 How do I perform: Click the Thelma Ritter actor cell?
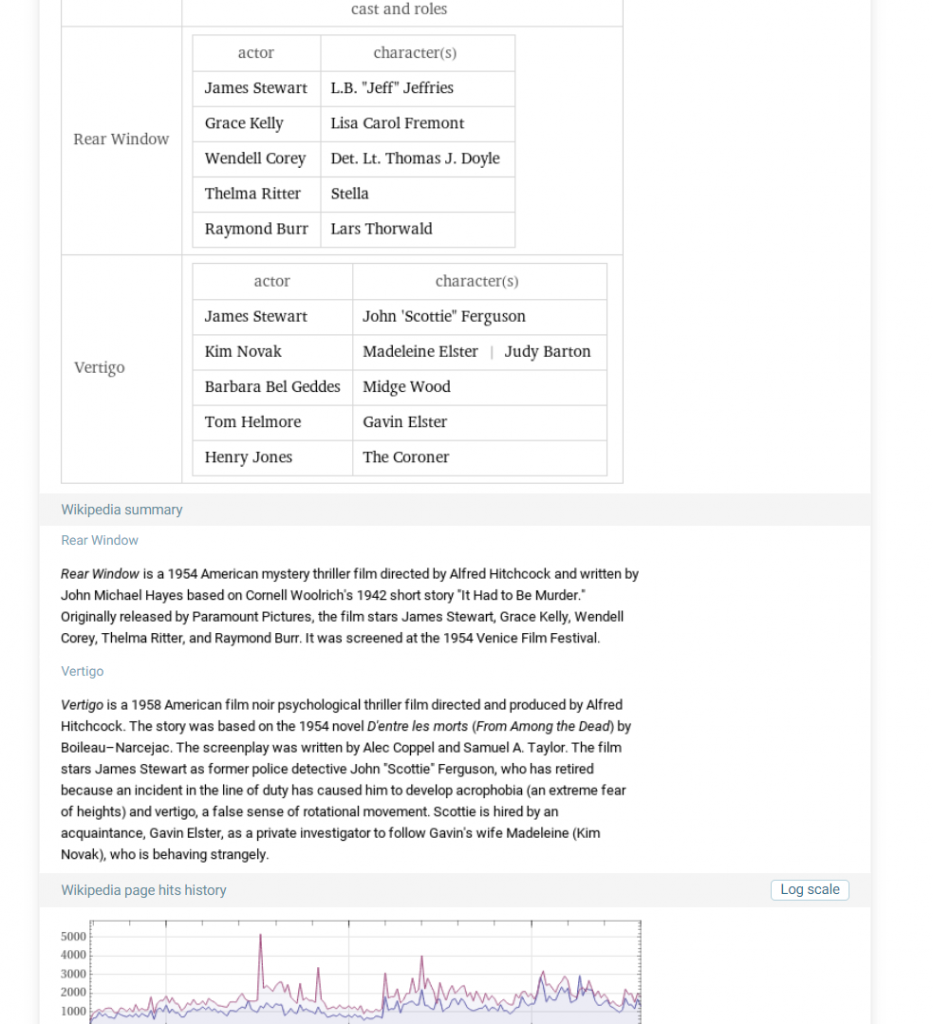252,193
